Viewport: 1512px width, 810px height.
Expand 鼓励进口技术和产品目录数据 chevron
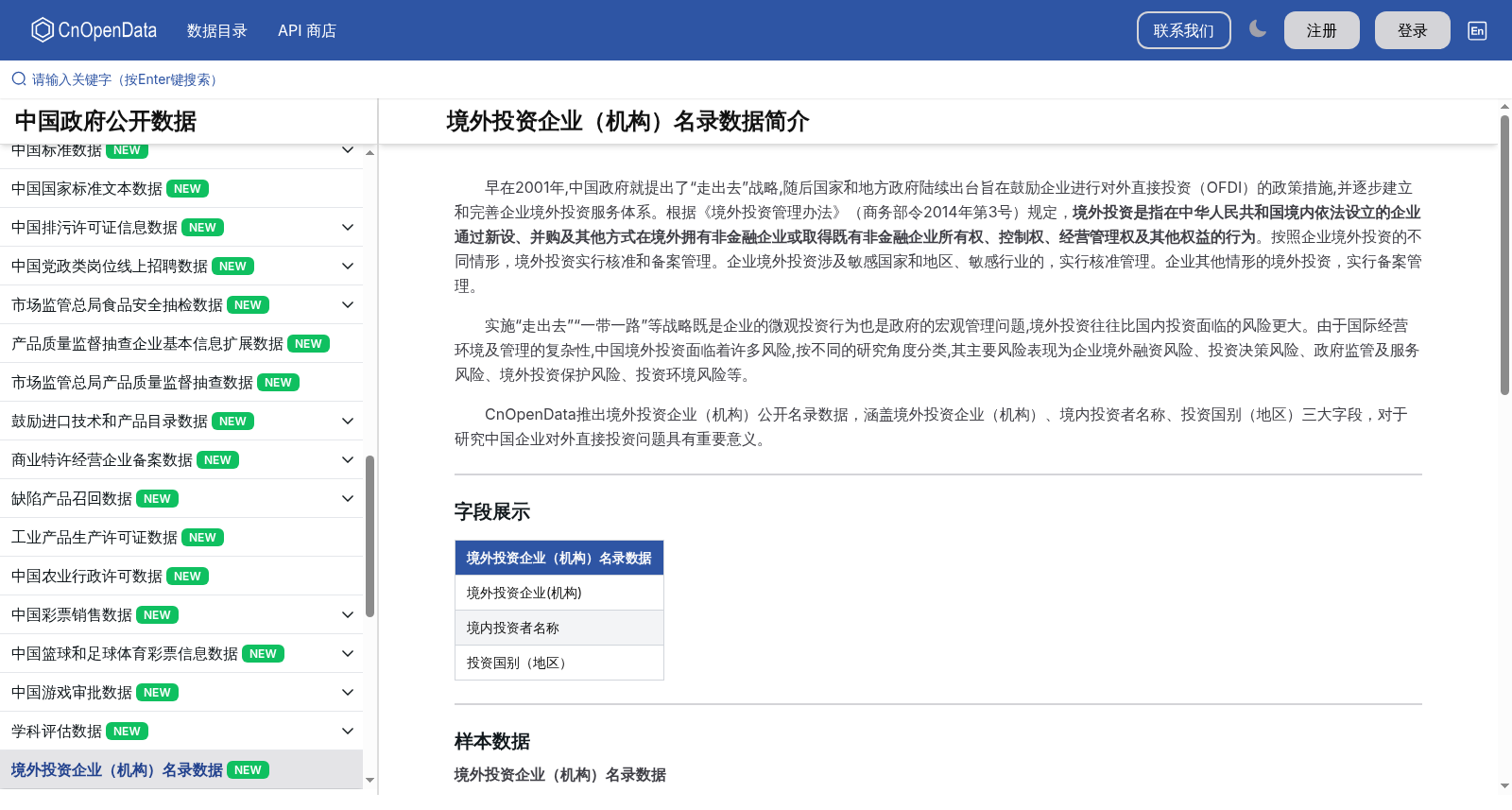tap(348, 422)
